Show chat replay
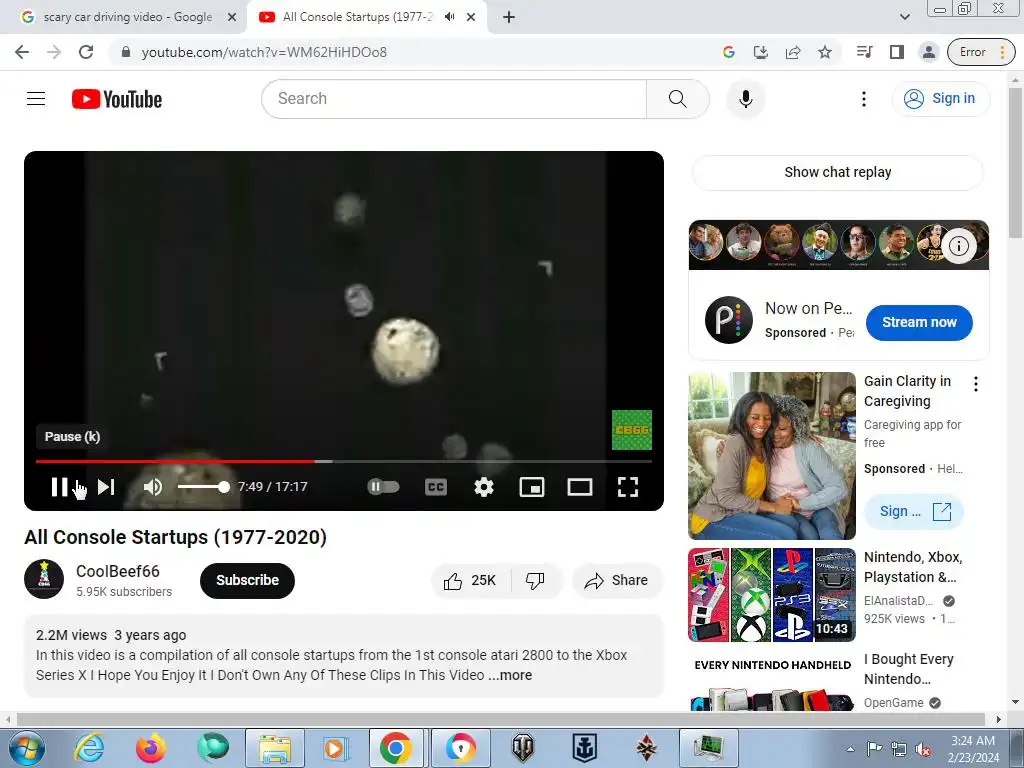The height and width of the screenshot is (768, 1024). (x=837, y=172)
